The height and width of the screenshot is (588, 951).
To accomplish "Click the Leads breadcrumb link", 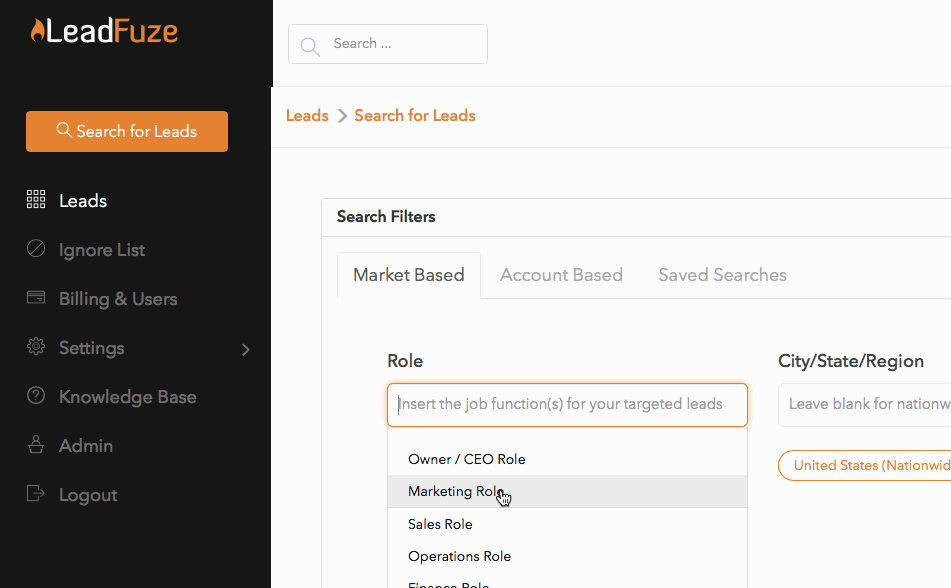I will 307,115.
